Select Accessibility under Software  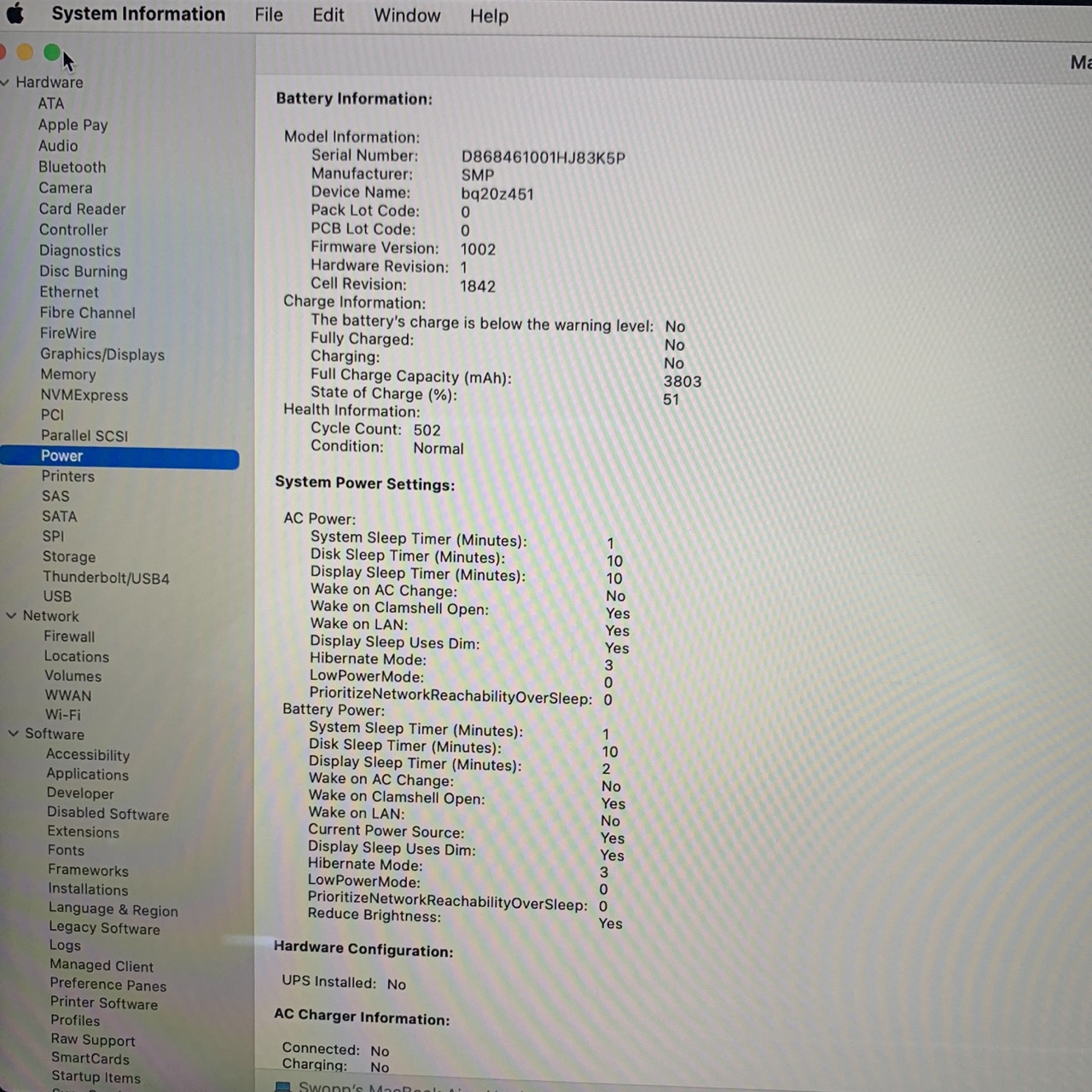88,755
